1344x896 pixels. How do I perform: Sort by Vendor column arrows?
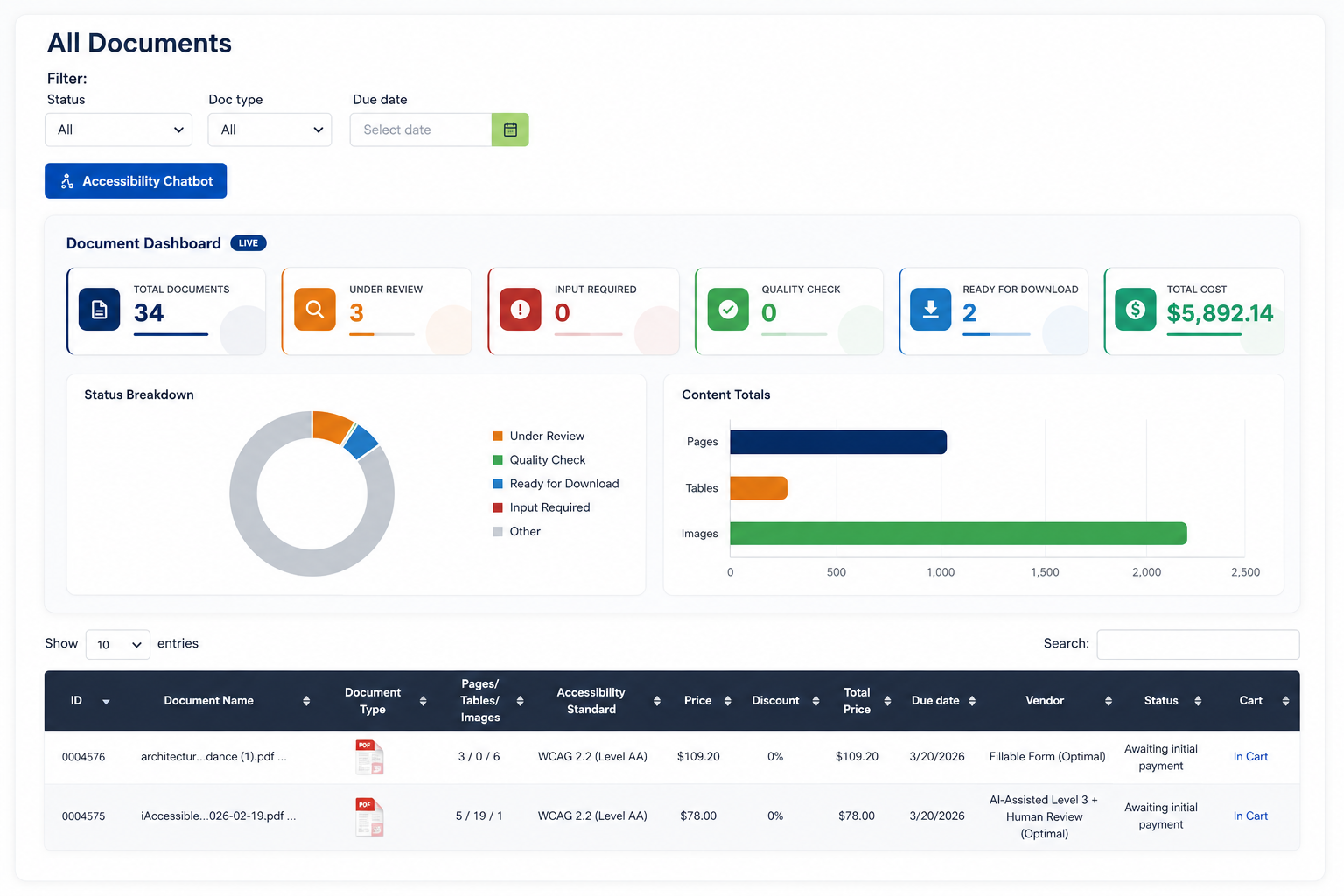1109,701
